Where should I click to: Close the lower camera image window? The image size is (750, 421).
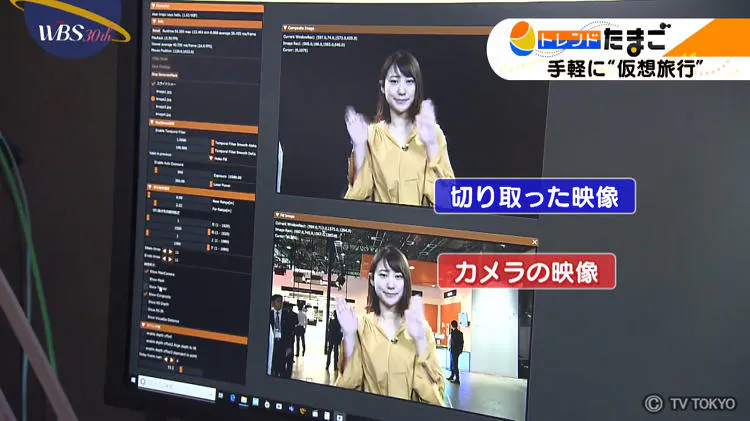[x=534, y=242]
